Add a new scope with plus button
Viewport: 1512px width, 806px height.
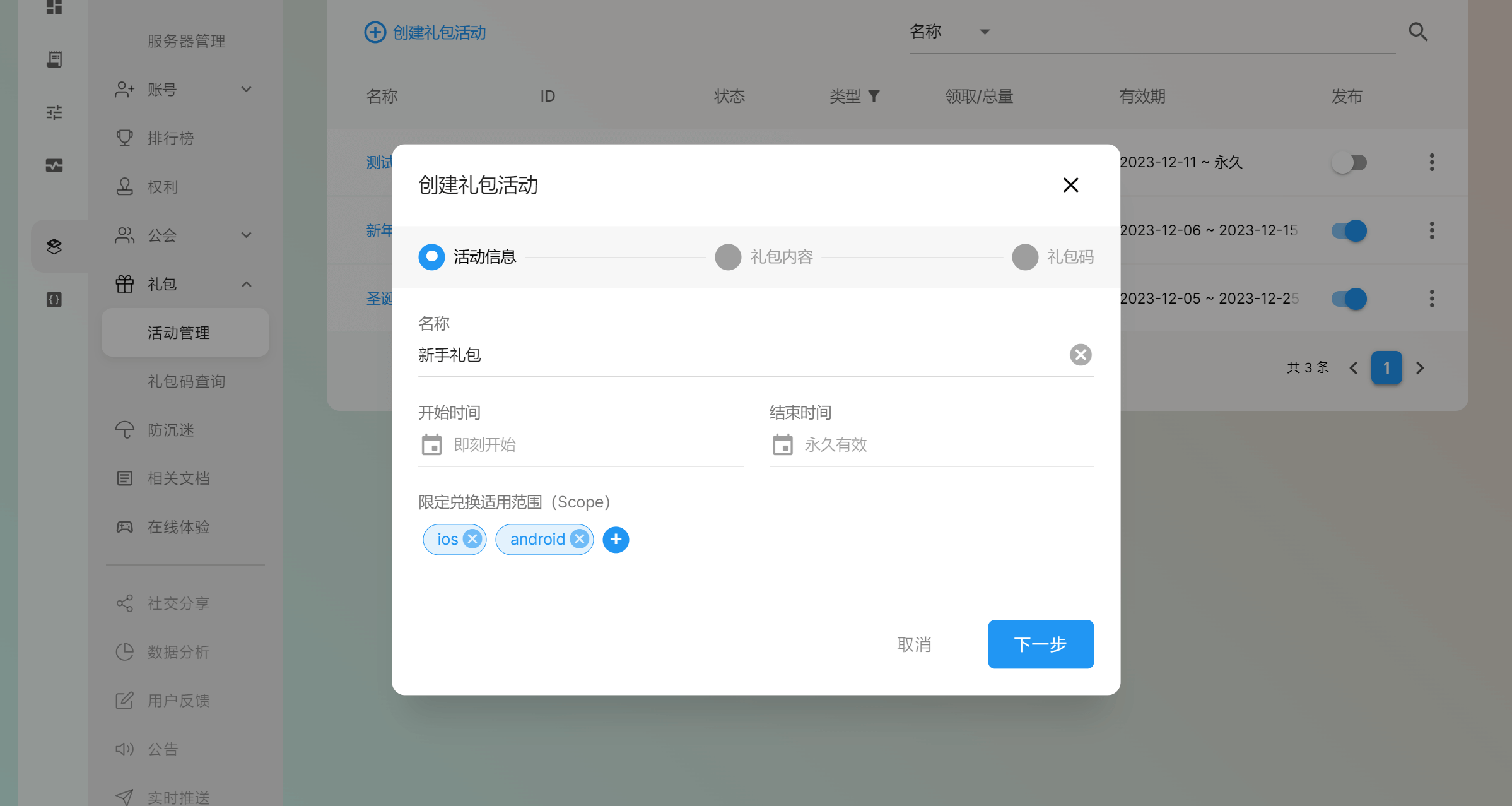(x=616, y=540)
